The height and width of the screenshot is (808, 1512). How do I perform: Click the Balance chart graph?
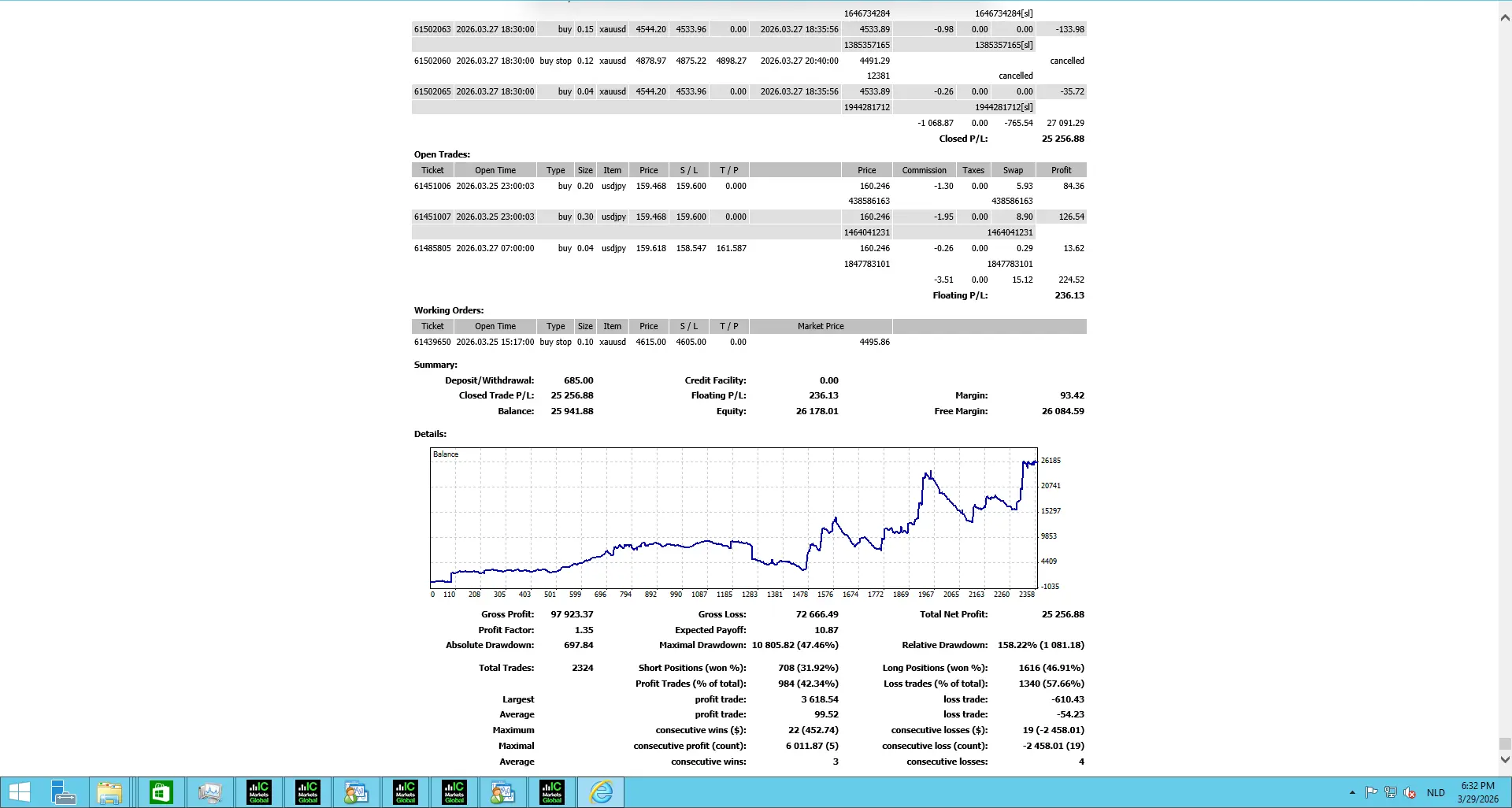(734, 518)
